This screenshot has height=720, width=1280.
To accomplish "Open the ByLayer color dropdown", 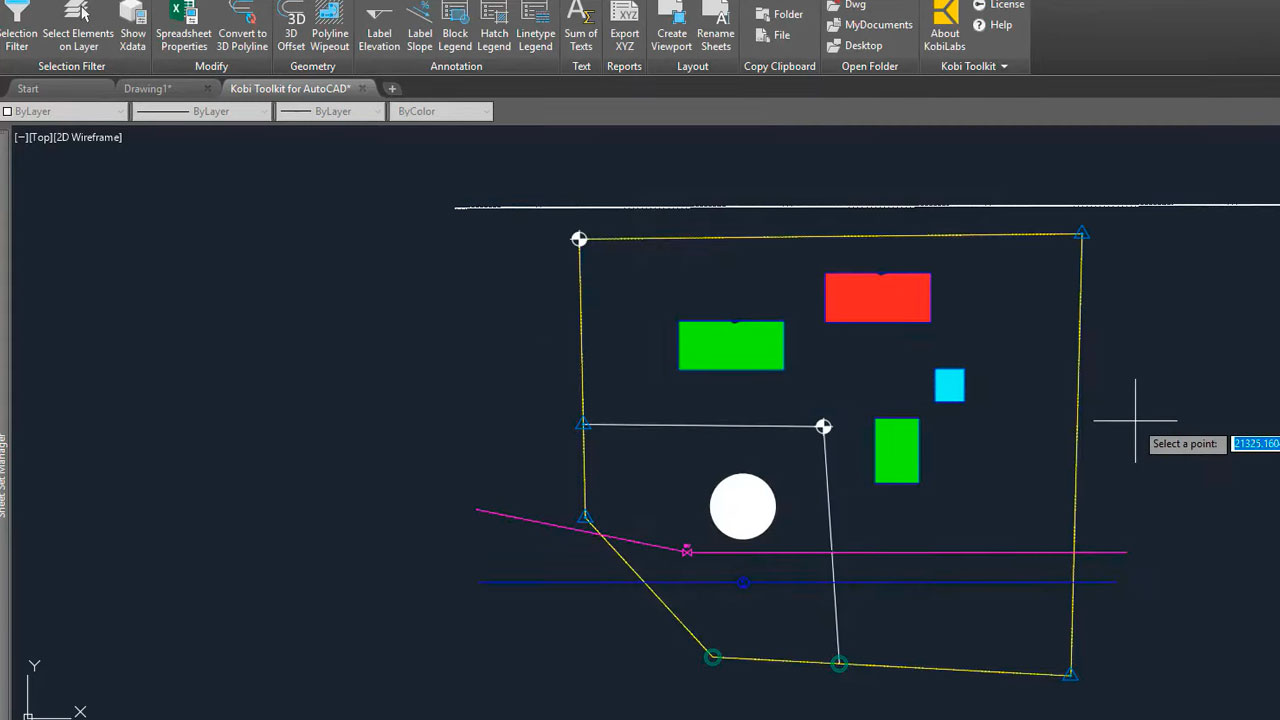I will (x=64, y=111).
